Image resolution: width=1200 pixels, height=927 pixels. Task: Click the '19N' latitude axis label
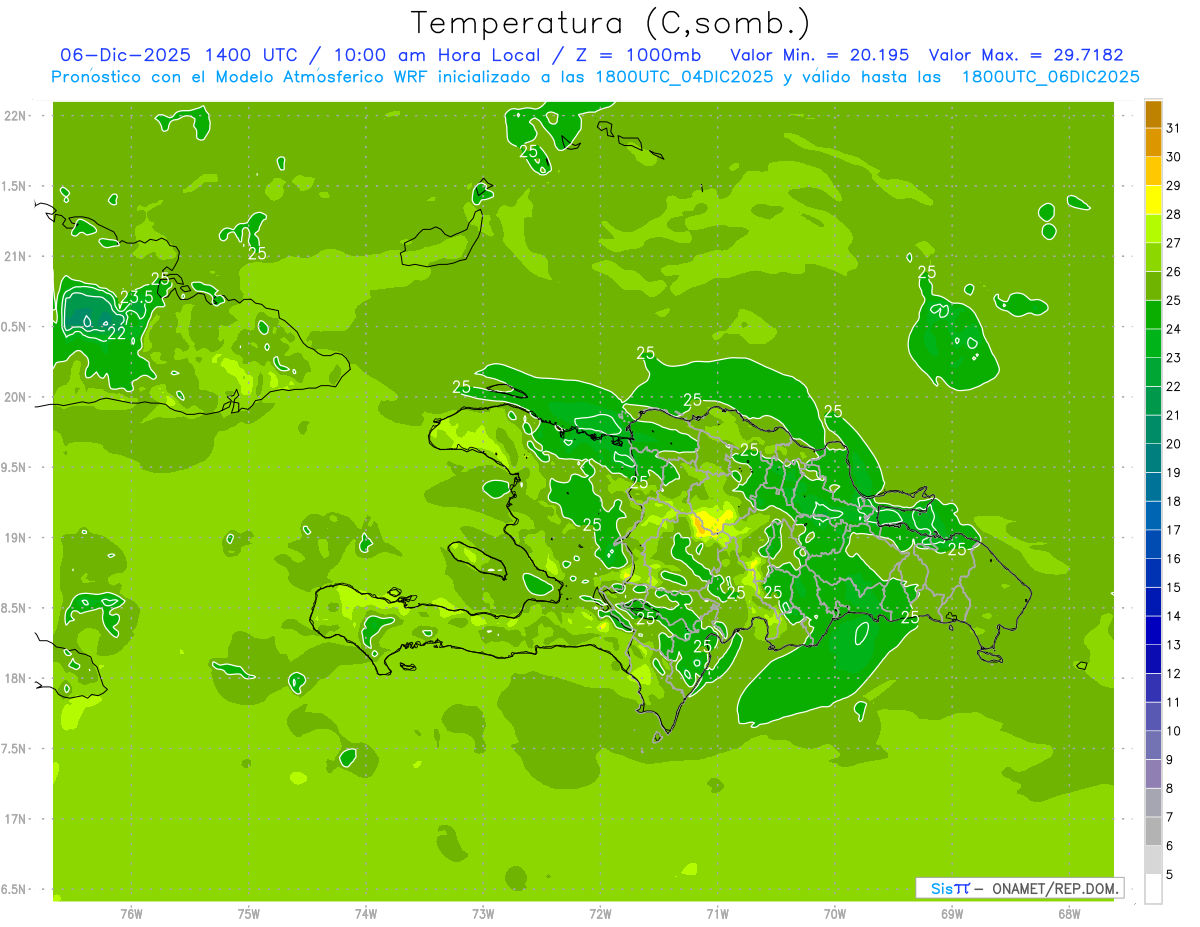16,537
